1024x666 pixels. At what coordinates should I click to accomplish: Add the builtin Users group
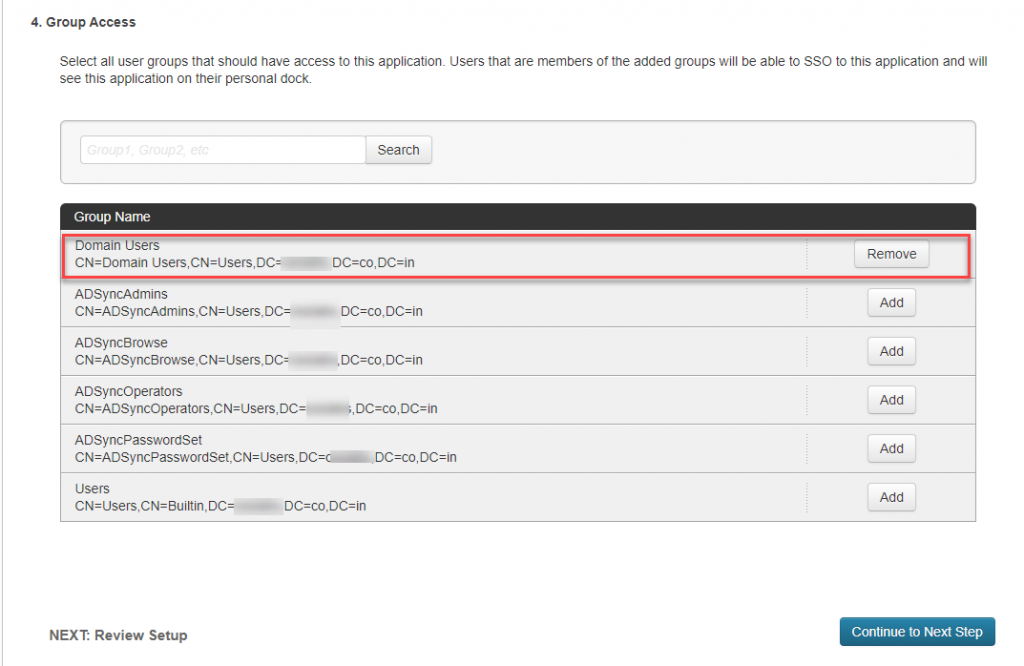point(891,498)
